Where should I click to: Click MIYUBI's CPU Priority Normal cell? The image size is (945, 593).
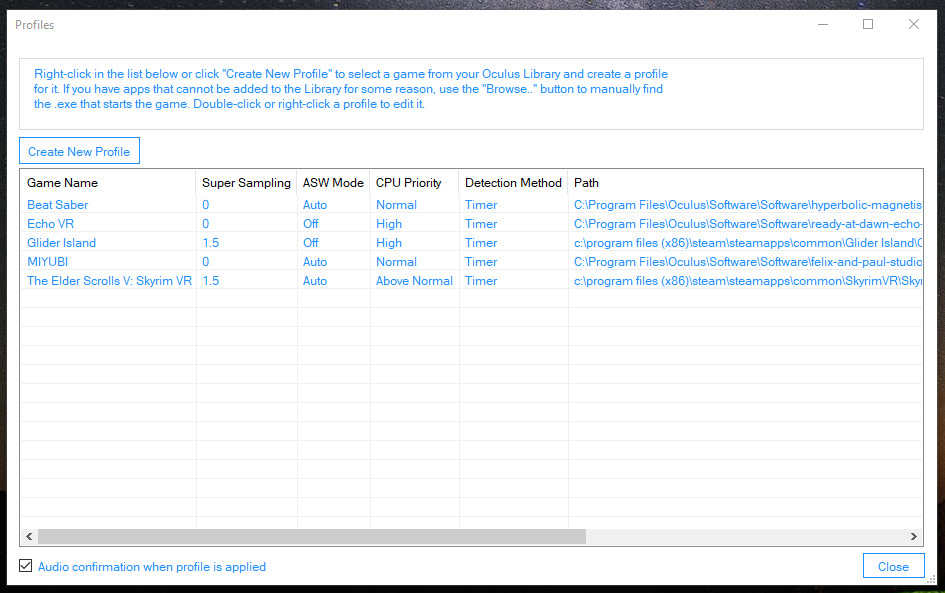point(397,262)
